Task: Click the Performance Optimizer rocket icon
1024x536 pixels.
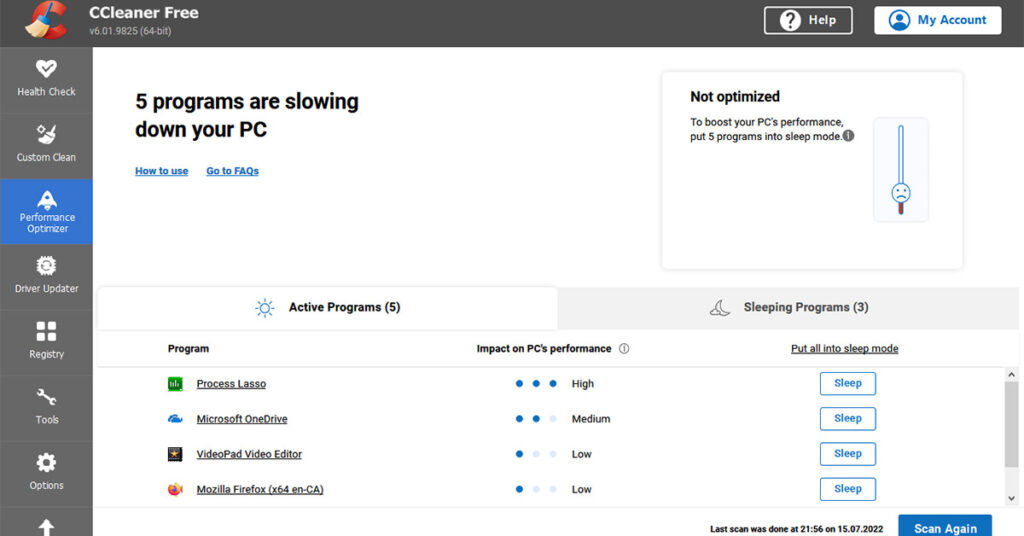Action: click(46, 199)
